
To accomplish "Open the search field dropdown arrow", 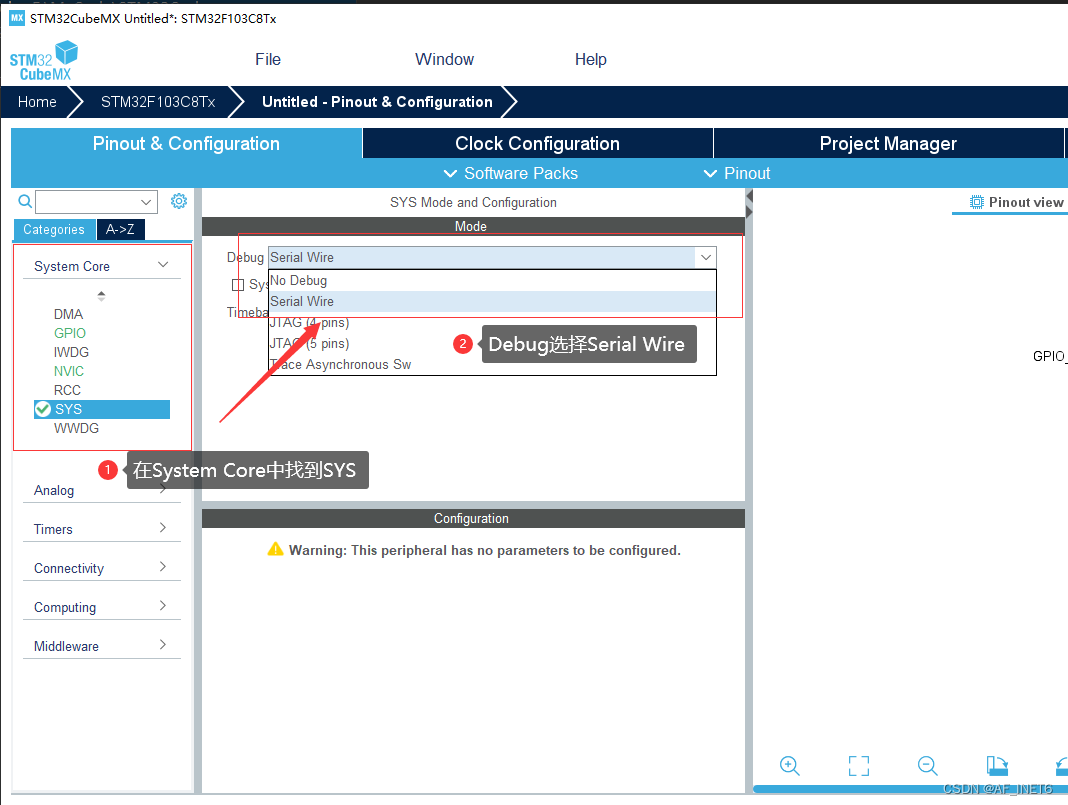I will (146, 202).
